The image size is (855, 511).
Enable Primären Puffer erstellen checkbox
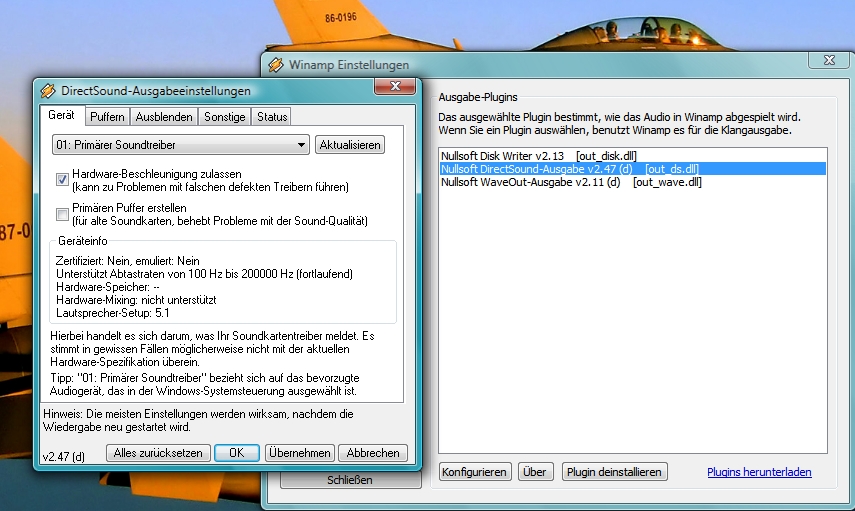click(x=62, y=214)
